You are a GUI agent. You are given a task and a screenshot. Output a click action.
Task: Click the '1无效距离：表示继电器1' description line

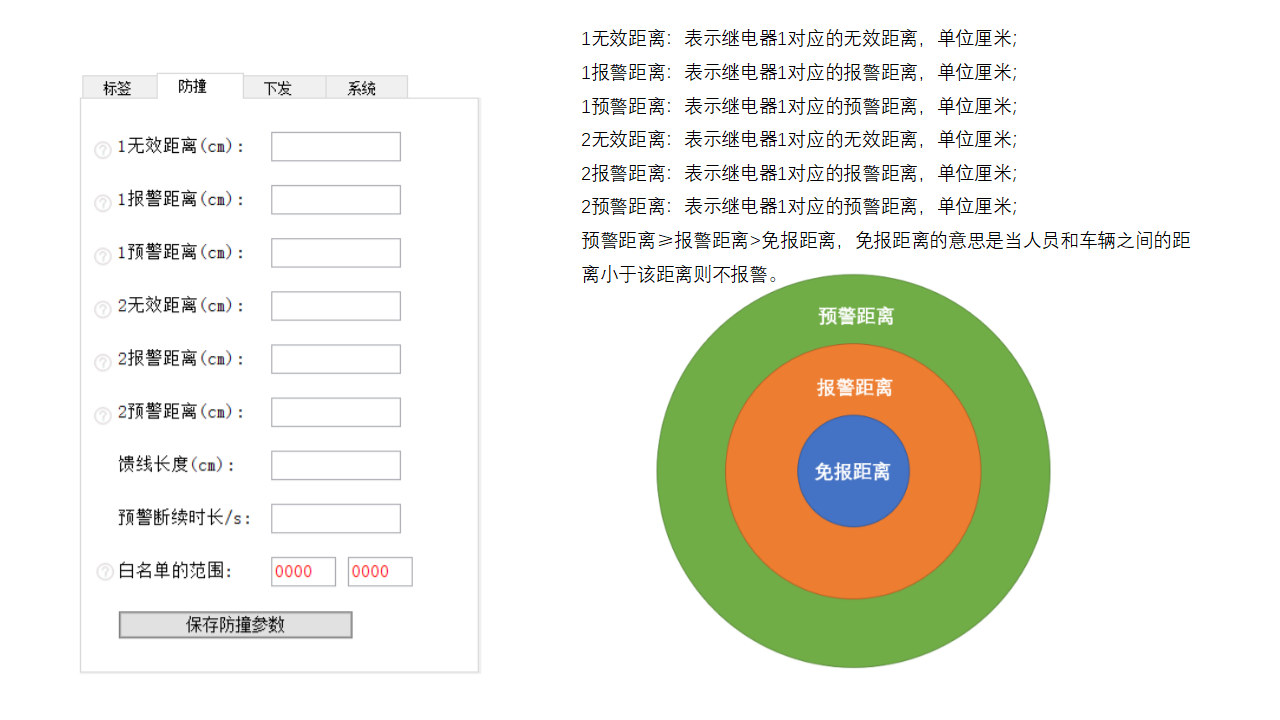[799, 39]
